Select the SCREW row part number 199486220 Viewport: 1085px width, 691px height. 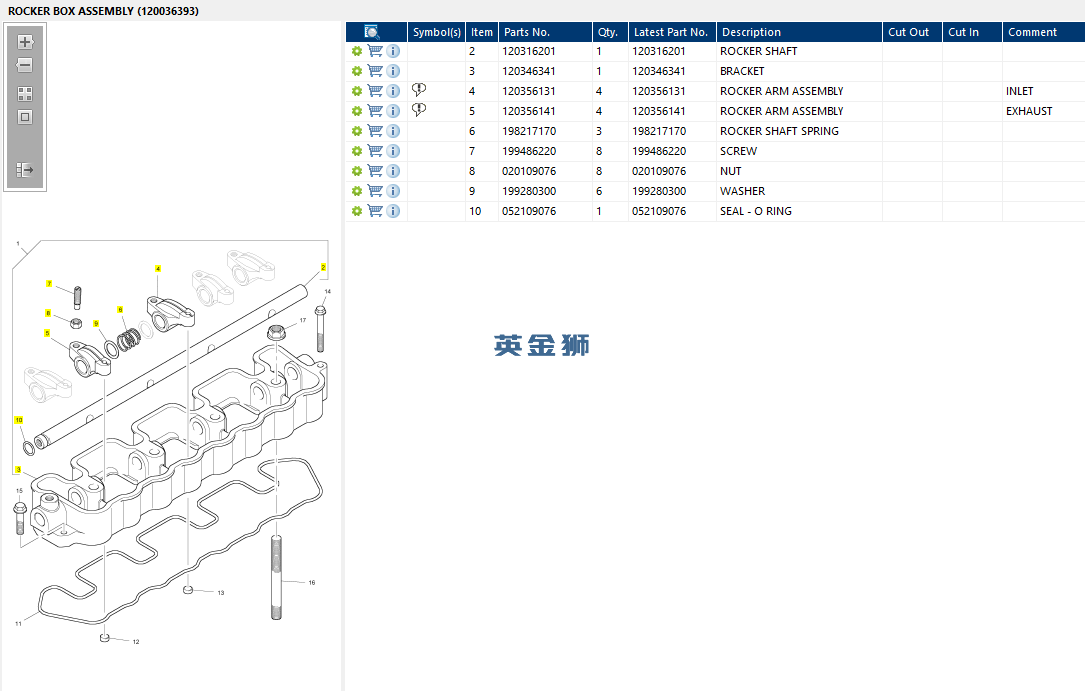pos(529,151)
